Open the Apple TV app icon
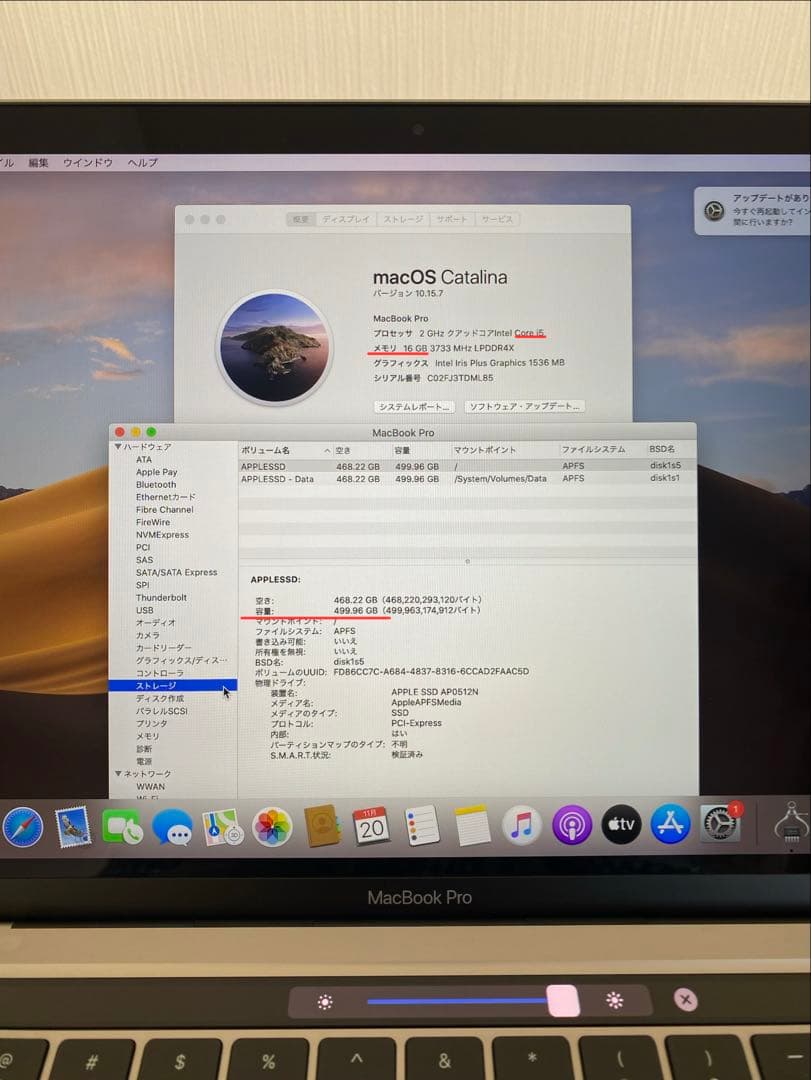This screenshot has width=811, height=1080. click(x=620, y=825)
